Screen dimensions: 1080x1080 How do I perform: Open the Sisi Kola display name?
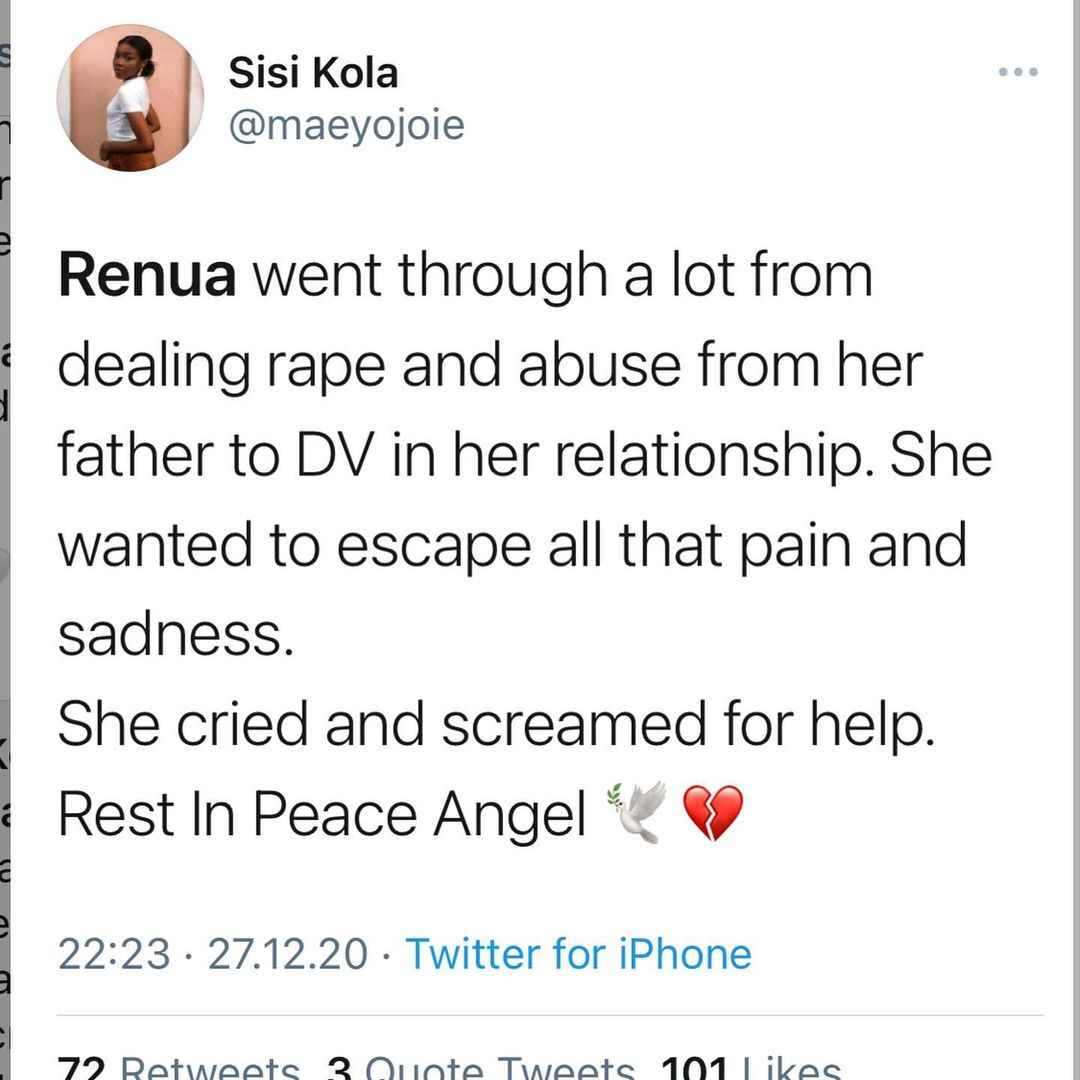coord(313,72)
